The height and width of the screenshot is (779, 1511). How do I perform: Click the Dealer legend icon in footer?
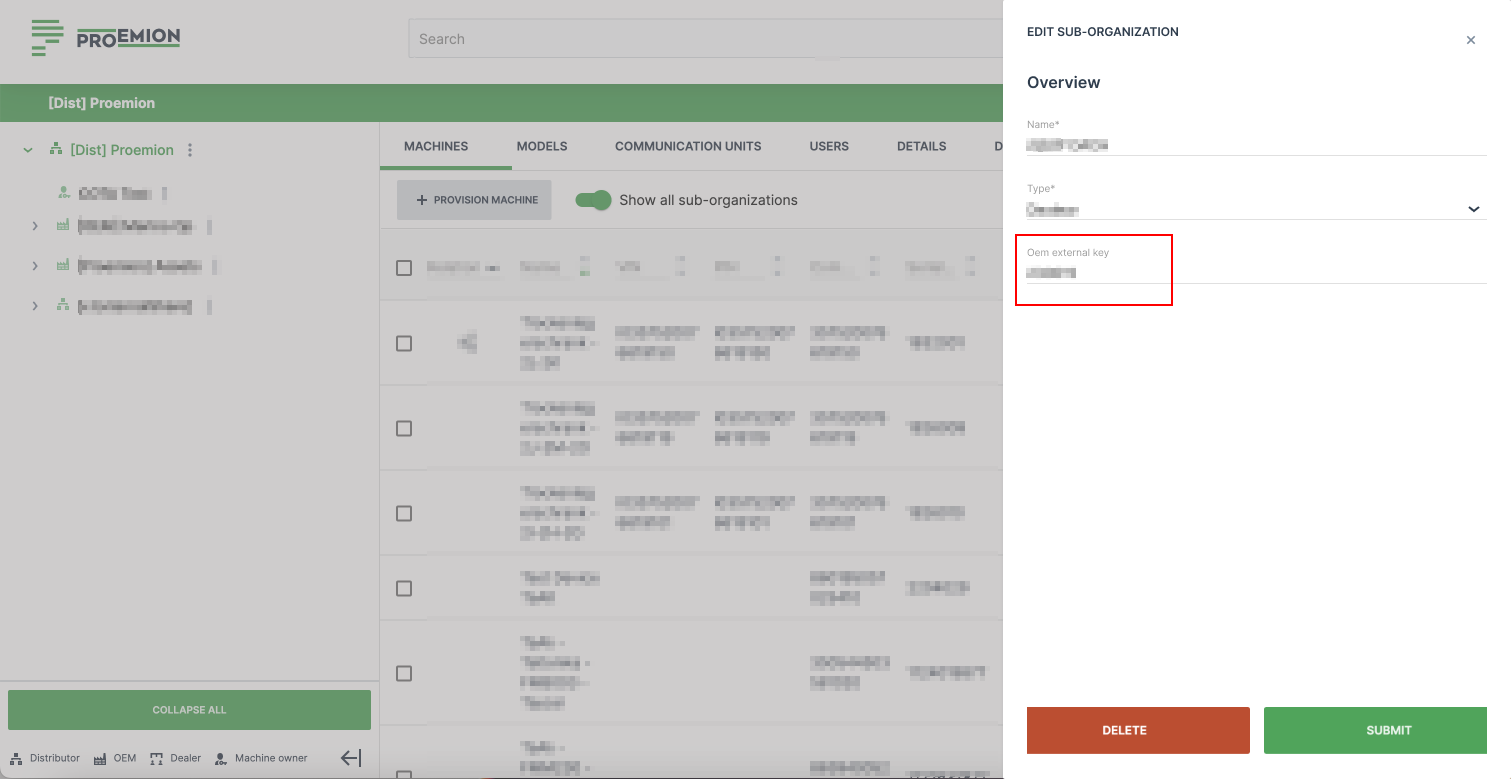point(156,758)
